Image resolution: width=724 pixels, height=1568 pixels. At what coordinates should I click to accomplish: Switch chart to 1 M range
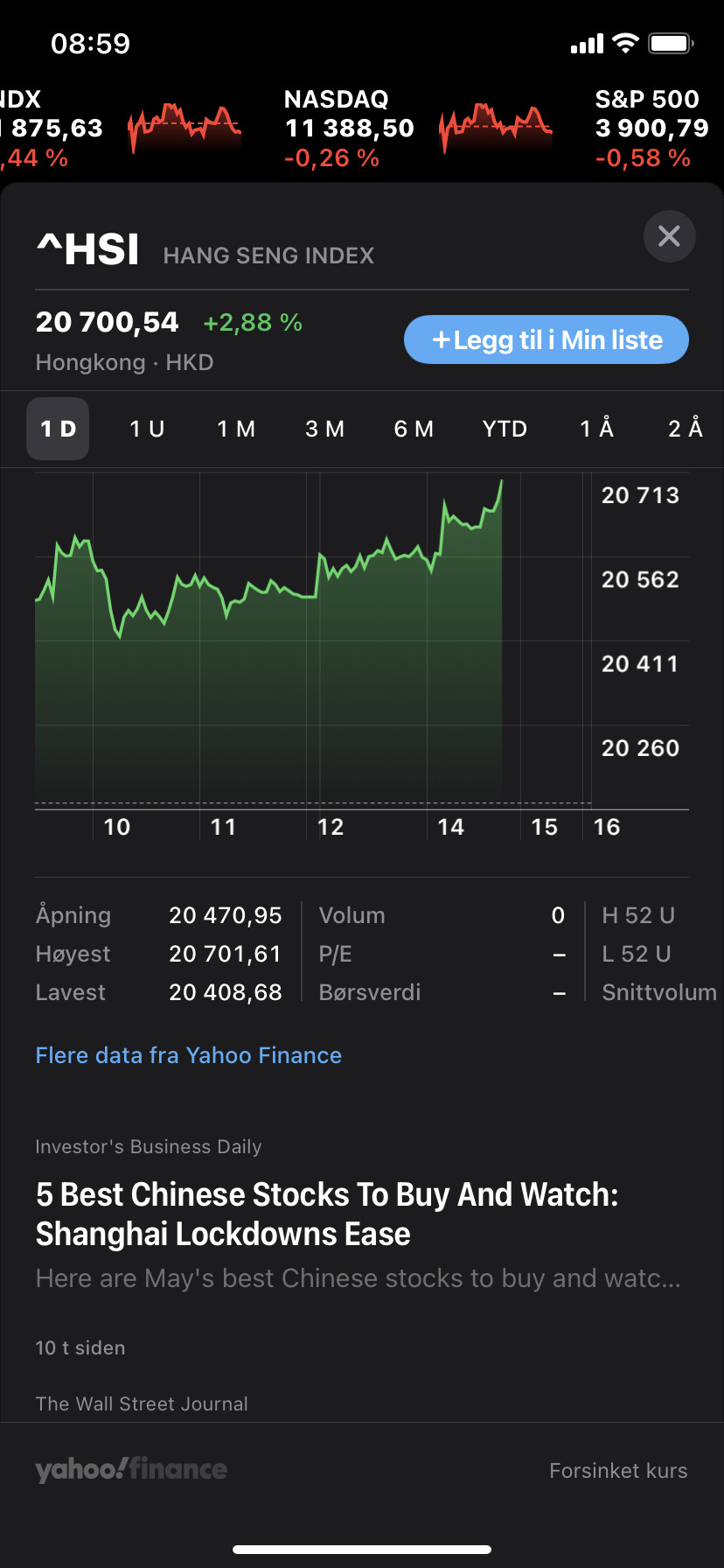(x=236, y=429)
